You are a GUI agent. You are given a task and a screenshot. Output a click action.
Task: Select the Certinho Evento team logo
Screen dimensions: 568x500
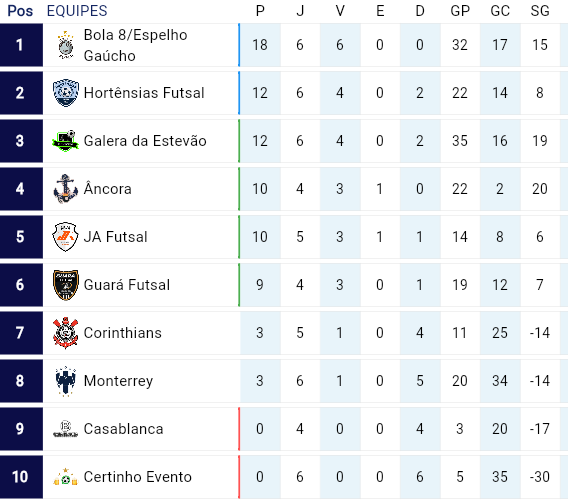click(66, 477)
